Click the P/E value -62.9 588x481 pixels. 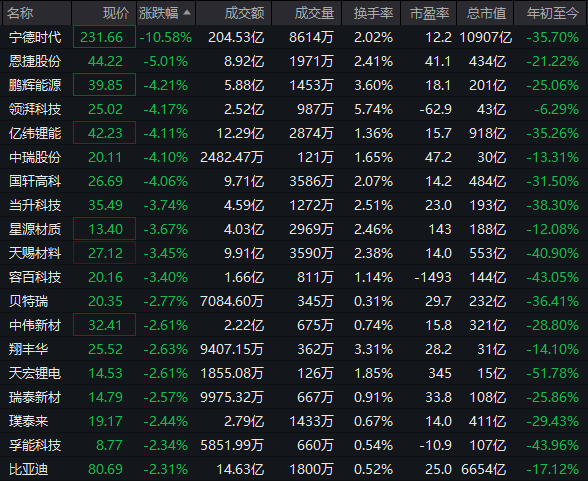click(x=435, y=109)
